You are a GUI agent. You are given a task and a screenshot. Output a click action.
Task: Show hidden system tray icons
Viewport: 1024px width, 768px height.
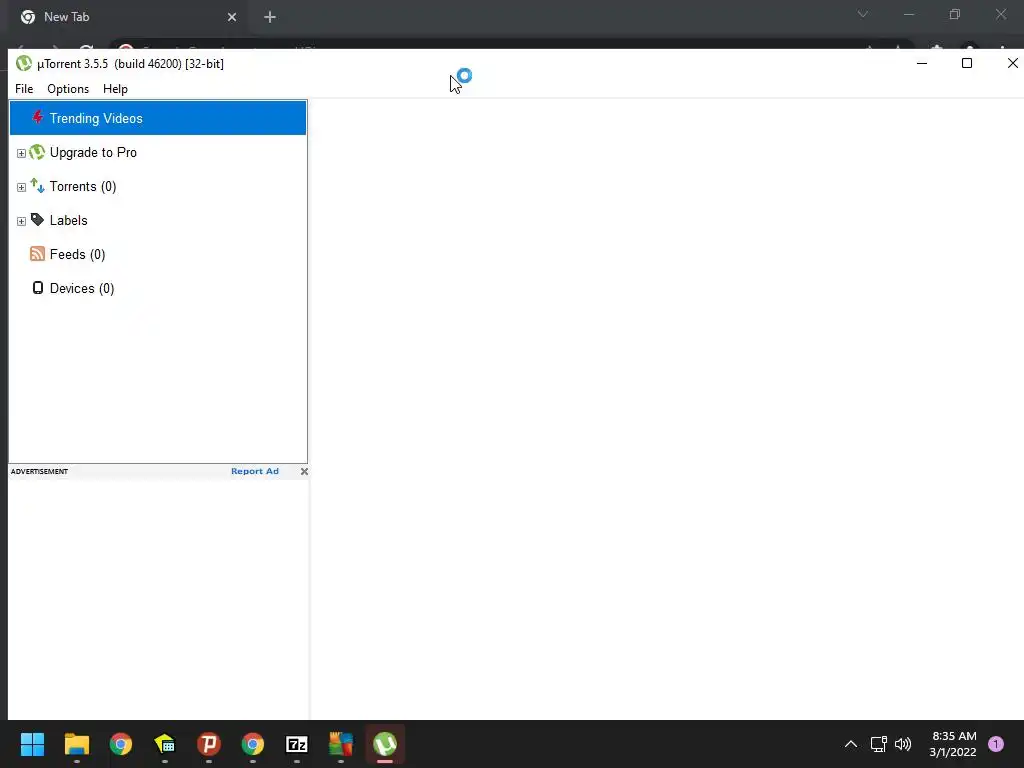(x=851, y=744)
